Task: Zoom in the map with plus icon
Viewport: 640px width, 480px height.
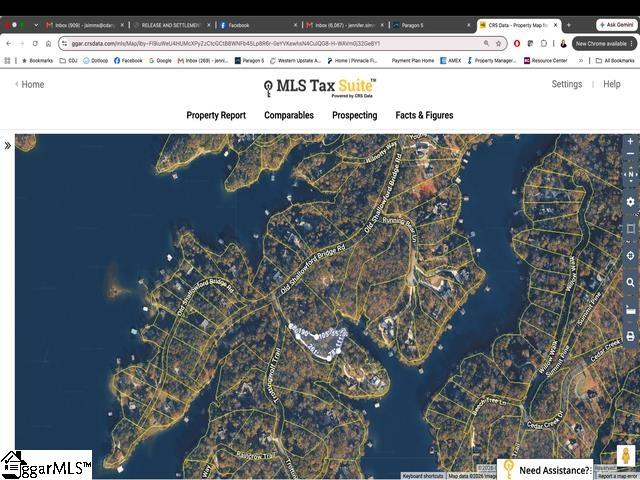Action: pyautogui.click(x=630, y=141)
